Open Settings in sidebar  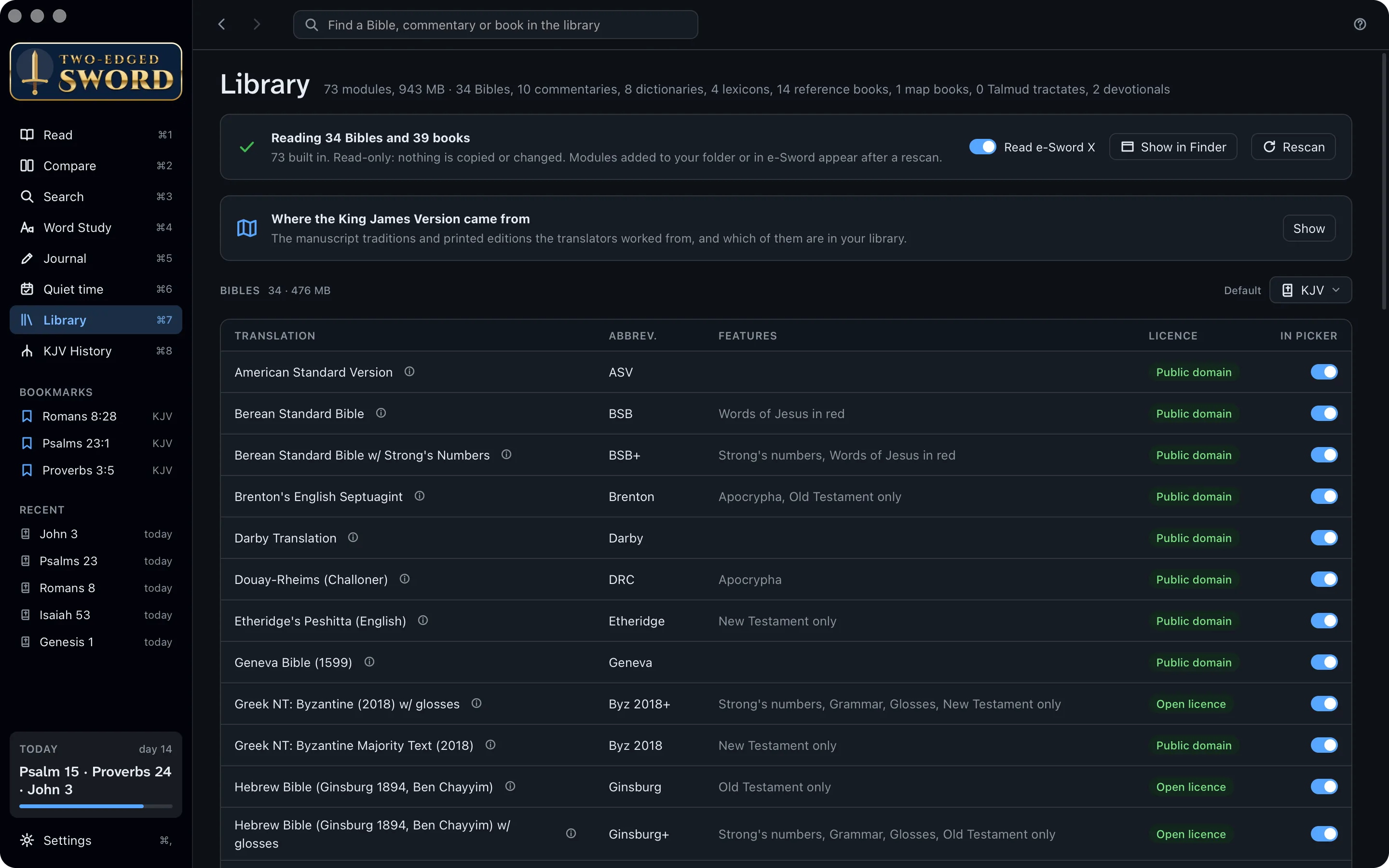96,840
